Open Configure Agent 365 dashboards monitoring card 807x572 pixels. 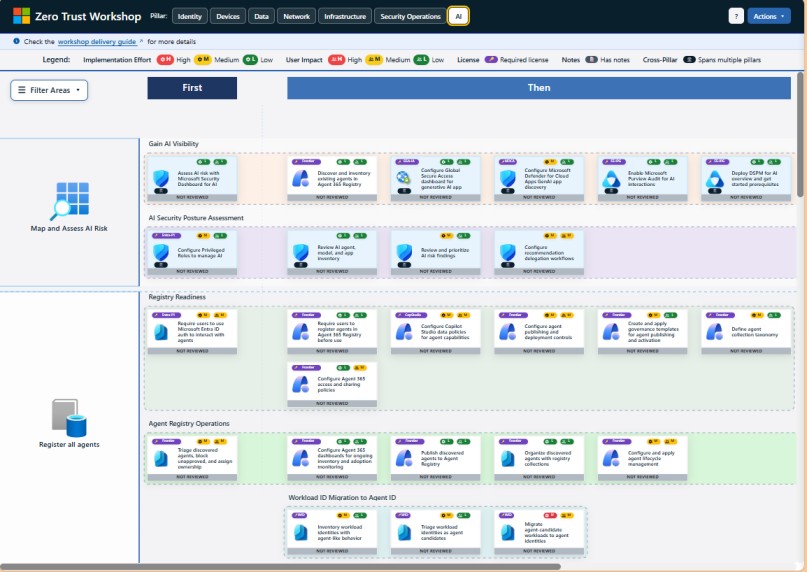click(332, 458)
